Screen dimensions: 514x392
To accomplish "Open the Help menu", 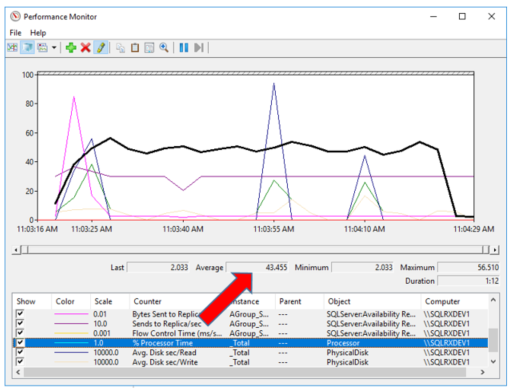I will 38,33.
